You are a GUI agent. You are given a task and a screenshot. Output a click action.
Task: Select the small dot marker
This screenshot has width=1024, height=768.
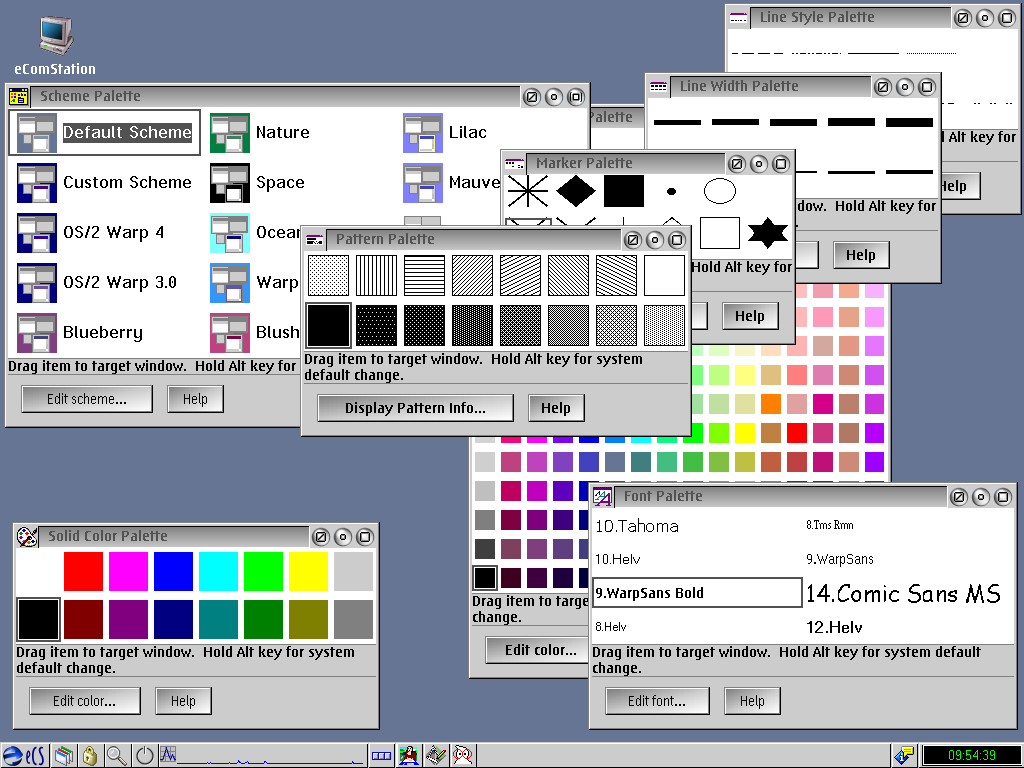tap(671, 191)
